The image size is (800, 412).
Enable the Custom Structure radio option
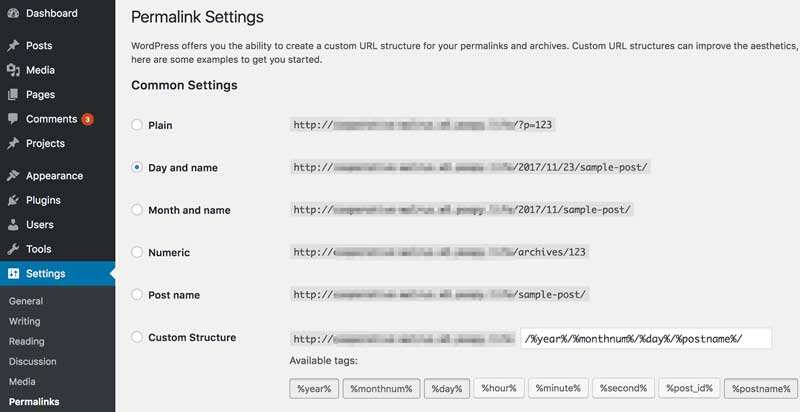pyautogui.click(x=137, y=338)
